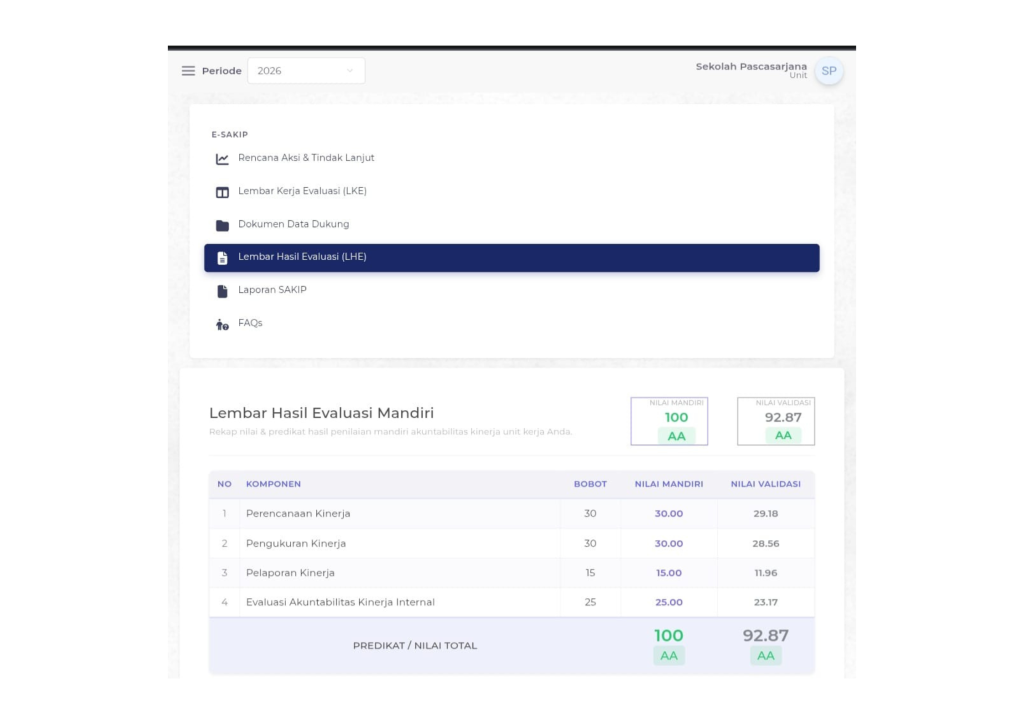Click the 28.56 validation value
The height and width of the screenshot is (724, 1024).
765,543
